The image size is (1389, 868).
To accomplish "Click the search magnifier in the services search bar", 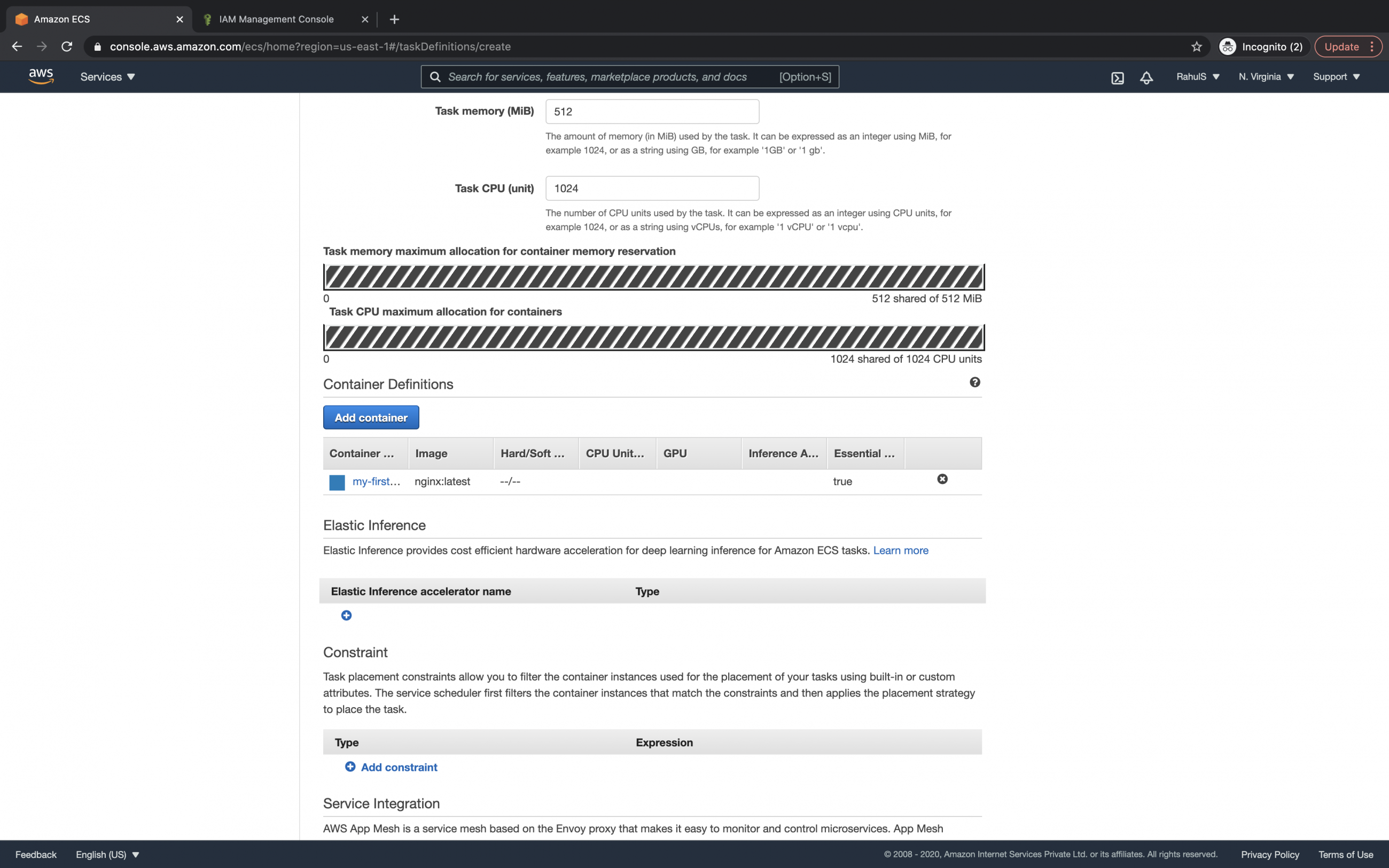I will (x=435, y=76).
